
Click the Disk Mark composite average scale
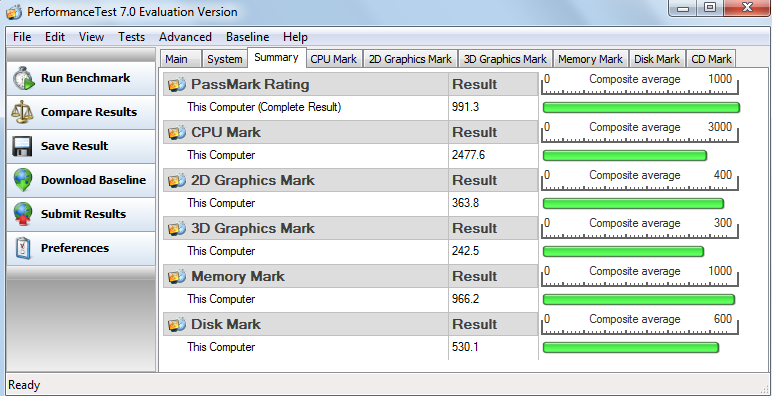(640, 324)
